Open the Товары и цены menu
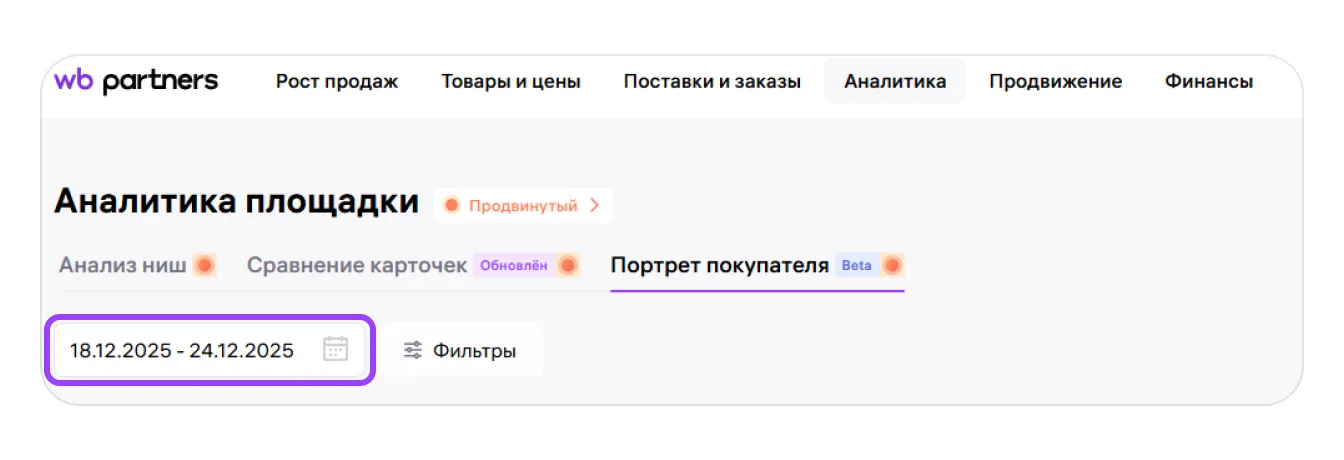Image resolution: width=1344 pixels, height=460 pixels. [511, 82]
